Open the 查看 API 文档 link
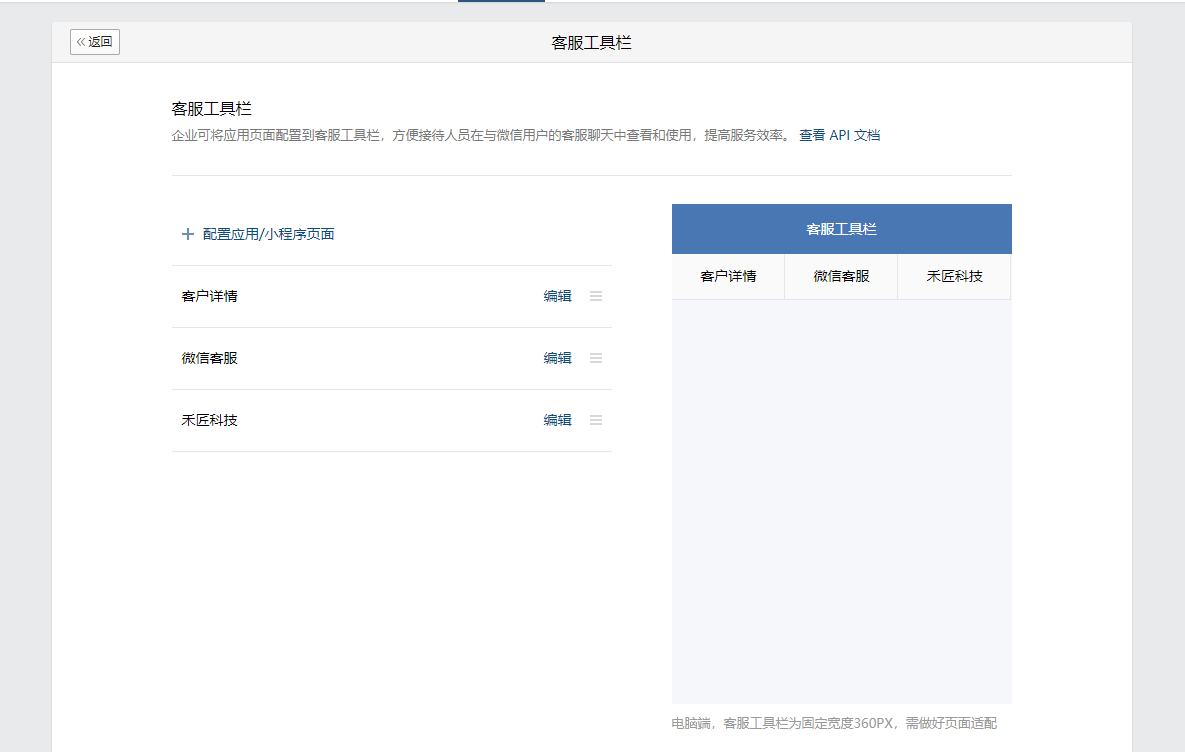Image resolution: width=1185 pixels, height=752 pixels. tap(839, 135)
